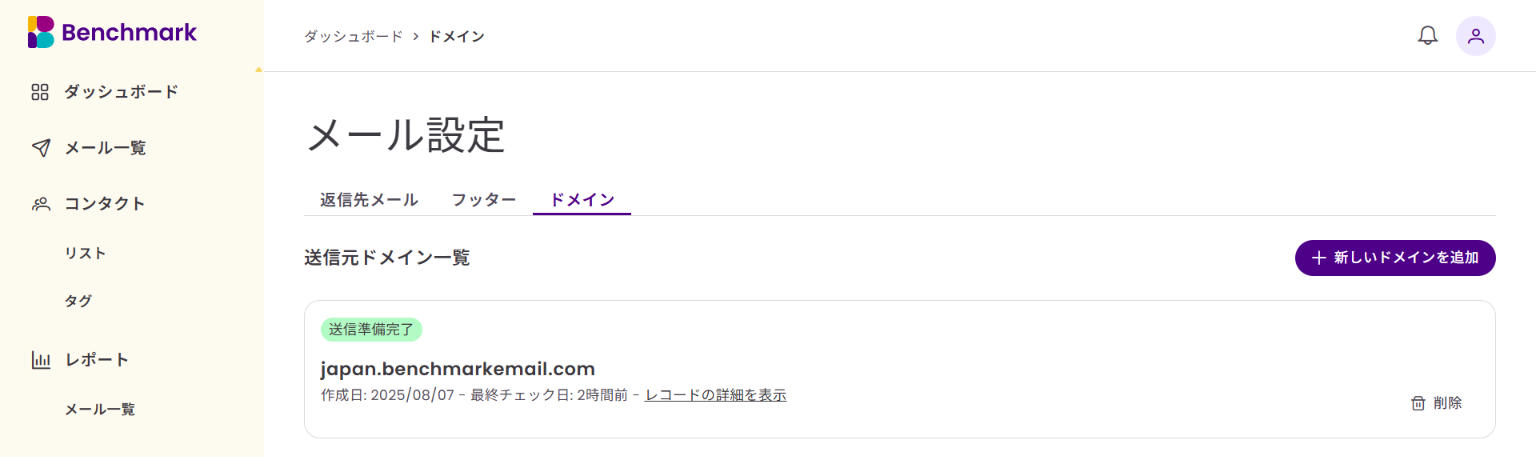Click 新しいドメインを追加 button
1536x457 pixels.
click(x=1395, y=258)
